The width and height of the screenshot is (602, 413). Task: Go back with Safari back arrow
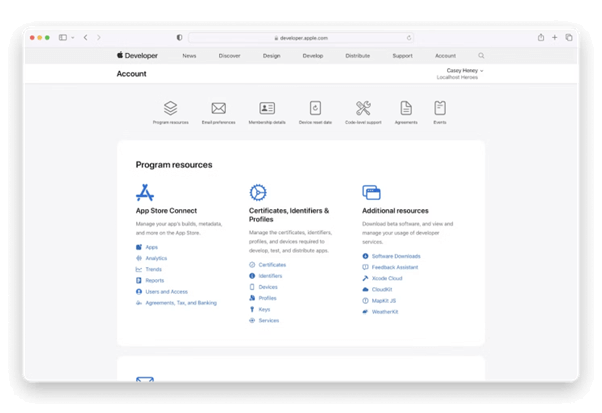[86, 37]
